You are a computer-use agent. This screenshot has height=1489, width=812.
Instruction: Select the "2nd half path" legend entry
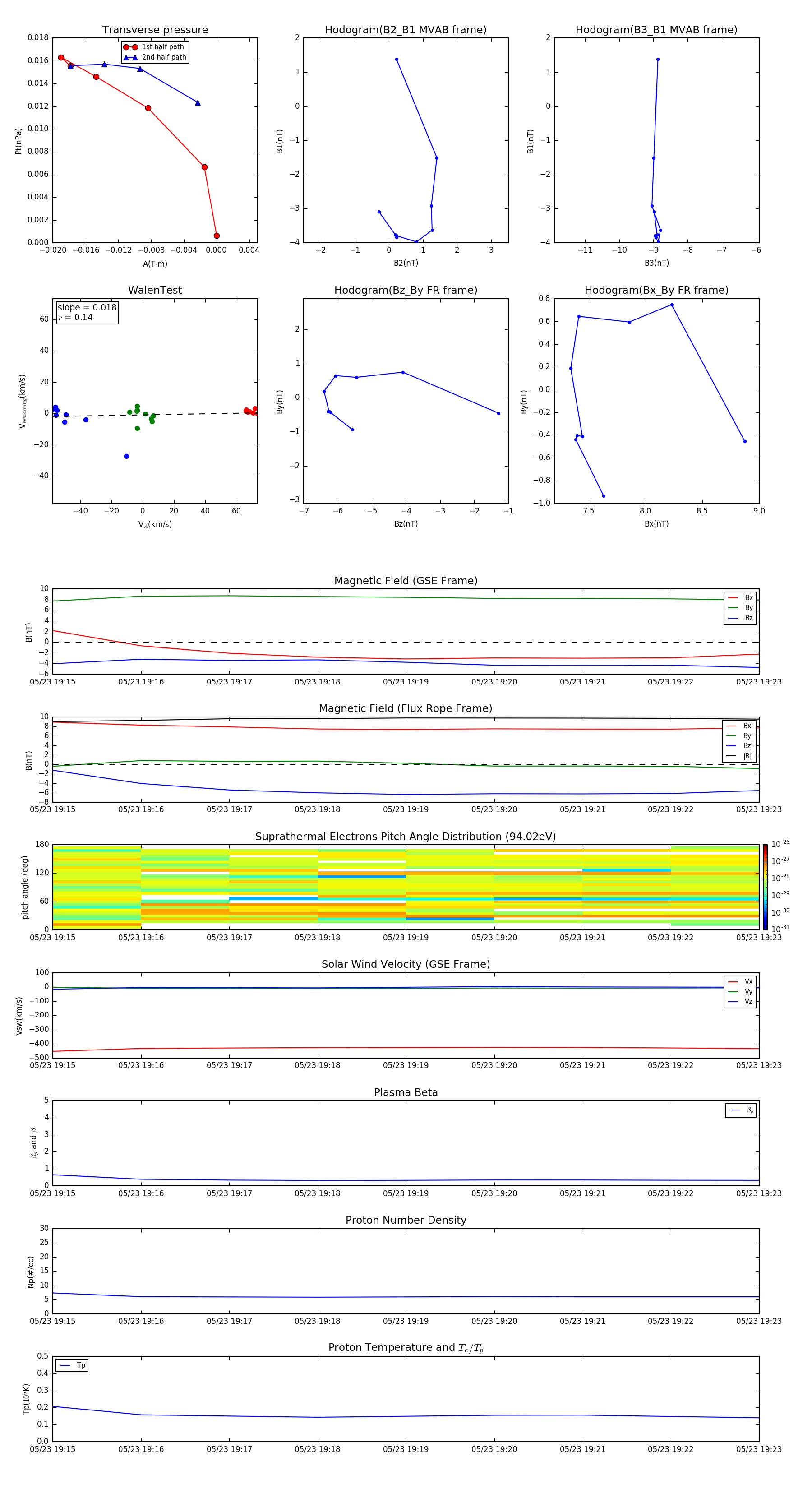(x=155, y=57)
